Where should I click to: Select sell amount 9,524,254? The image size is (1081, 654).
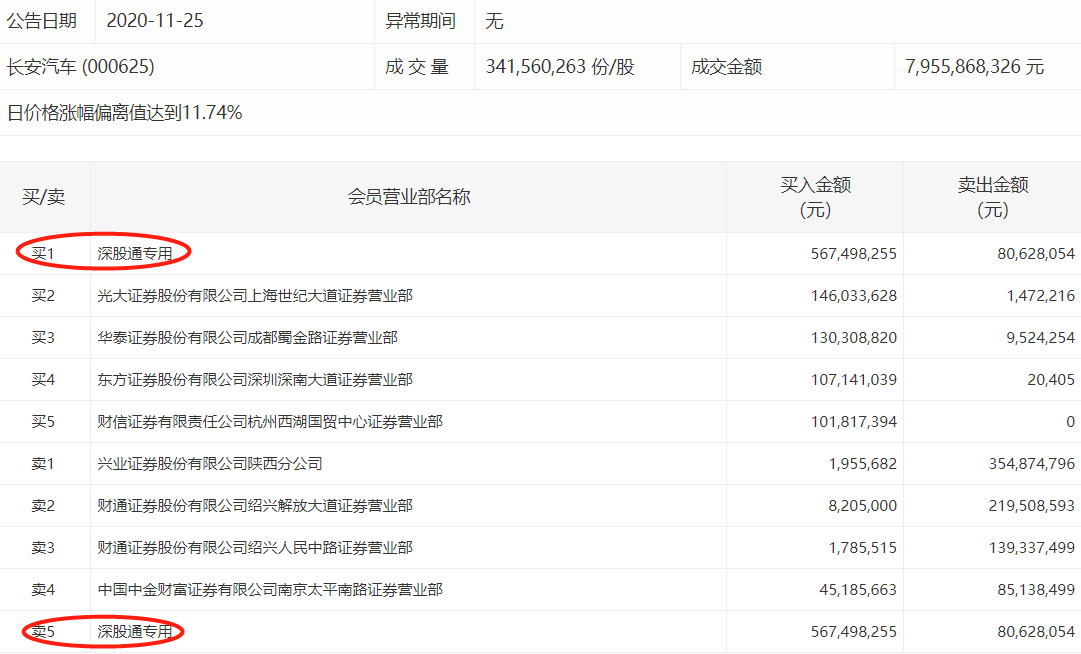pos(1040,338)
